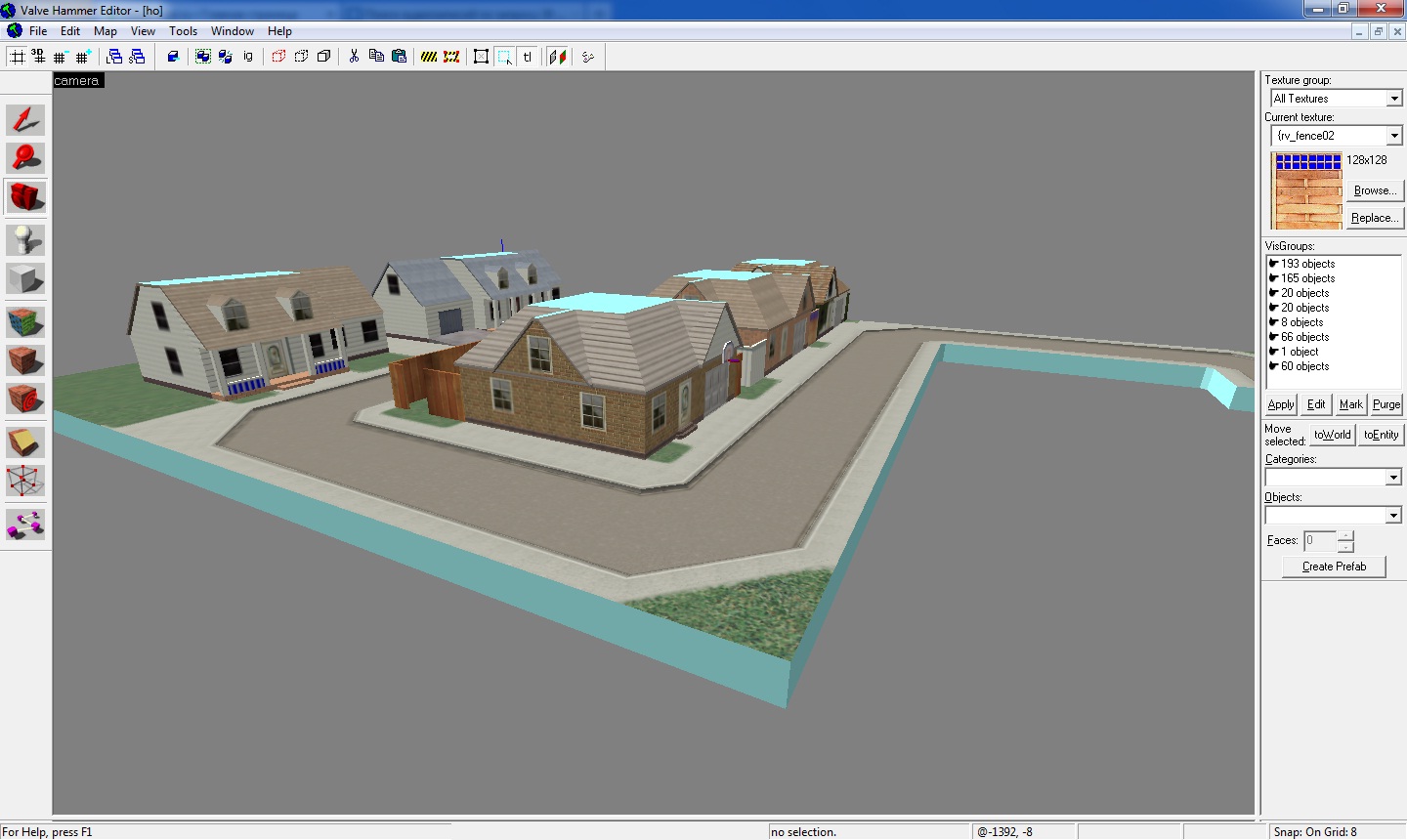Viewport: 1407px width, 840px height.
Task: Open the Texture group dropdown
Action: (1394, 99)
